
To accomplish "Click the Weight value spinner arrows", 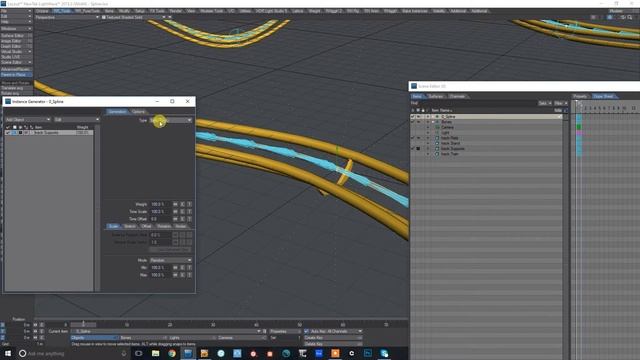I will pos(175,204).
